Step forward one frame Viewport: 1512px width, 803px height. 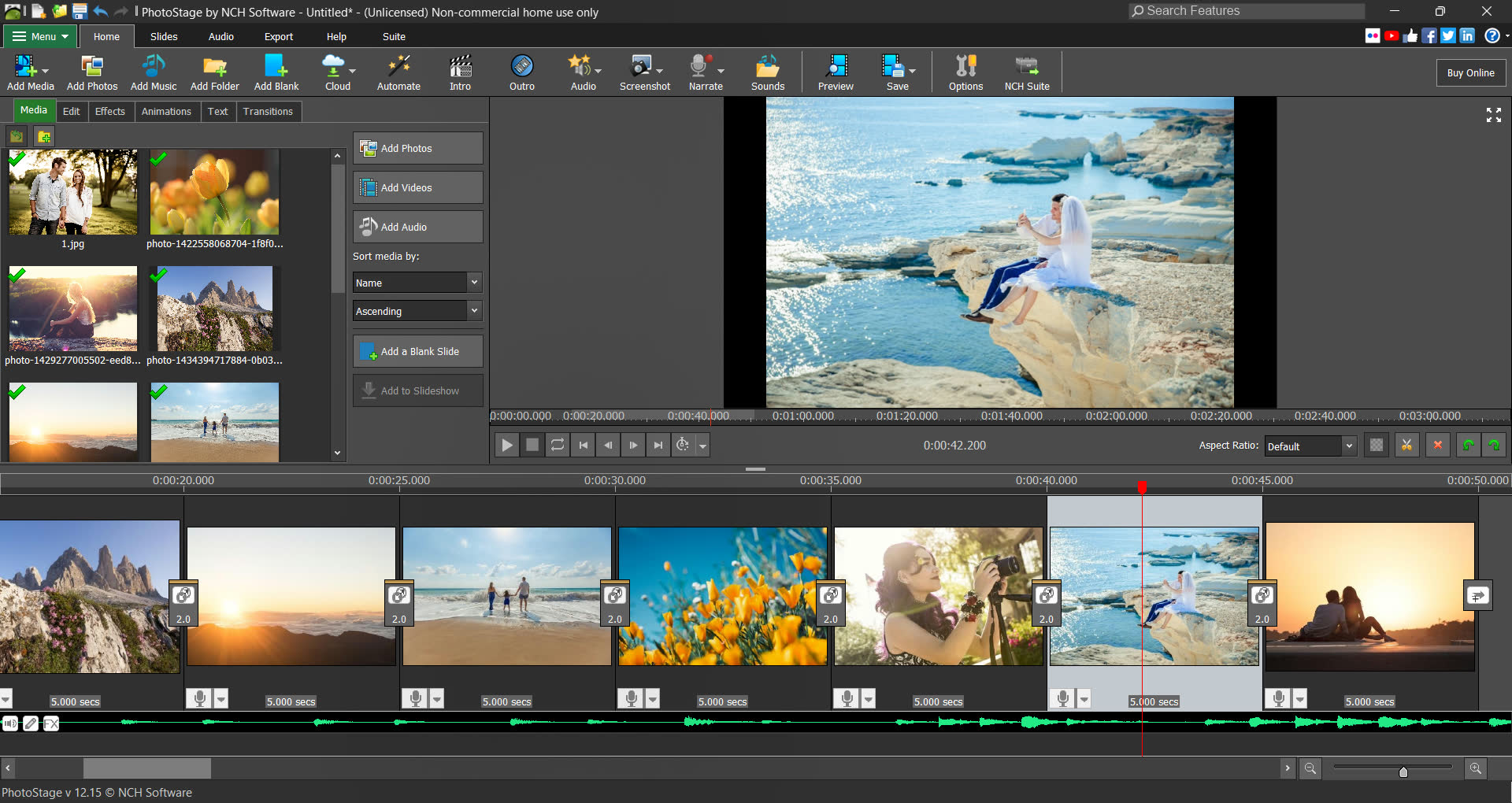tap(633, 445)
